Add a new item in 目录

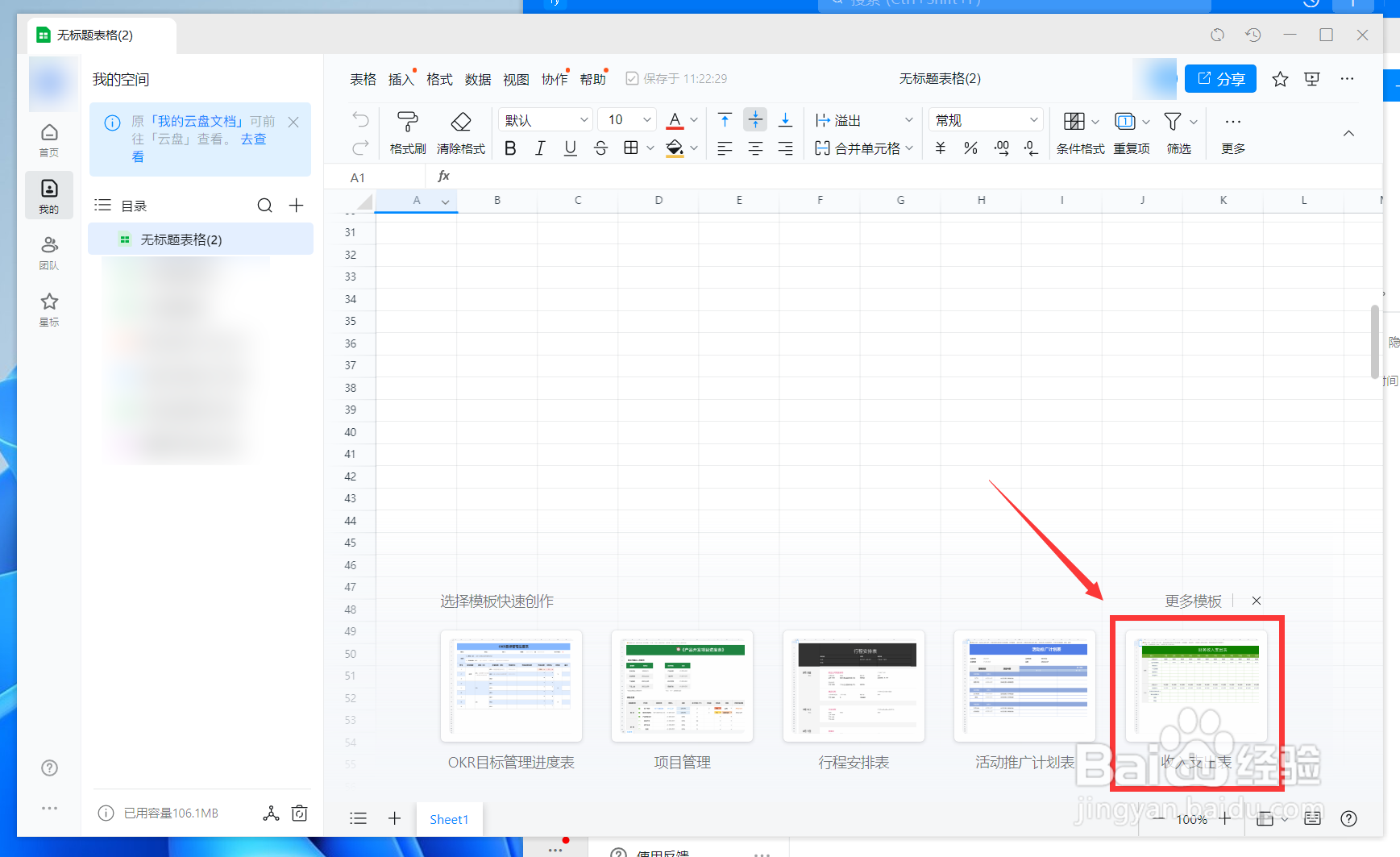tap(297, 206)
